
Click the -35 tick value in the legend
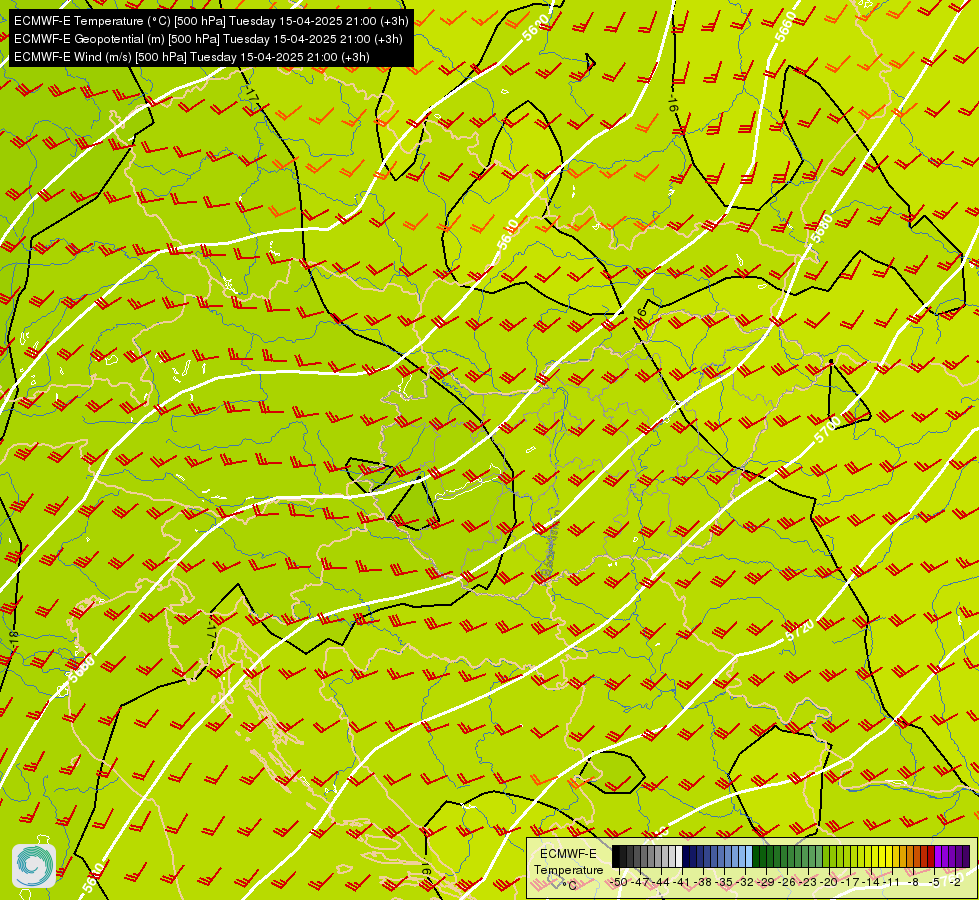[724, 882]
